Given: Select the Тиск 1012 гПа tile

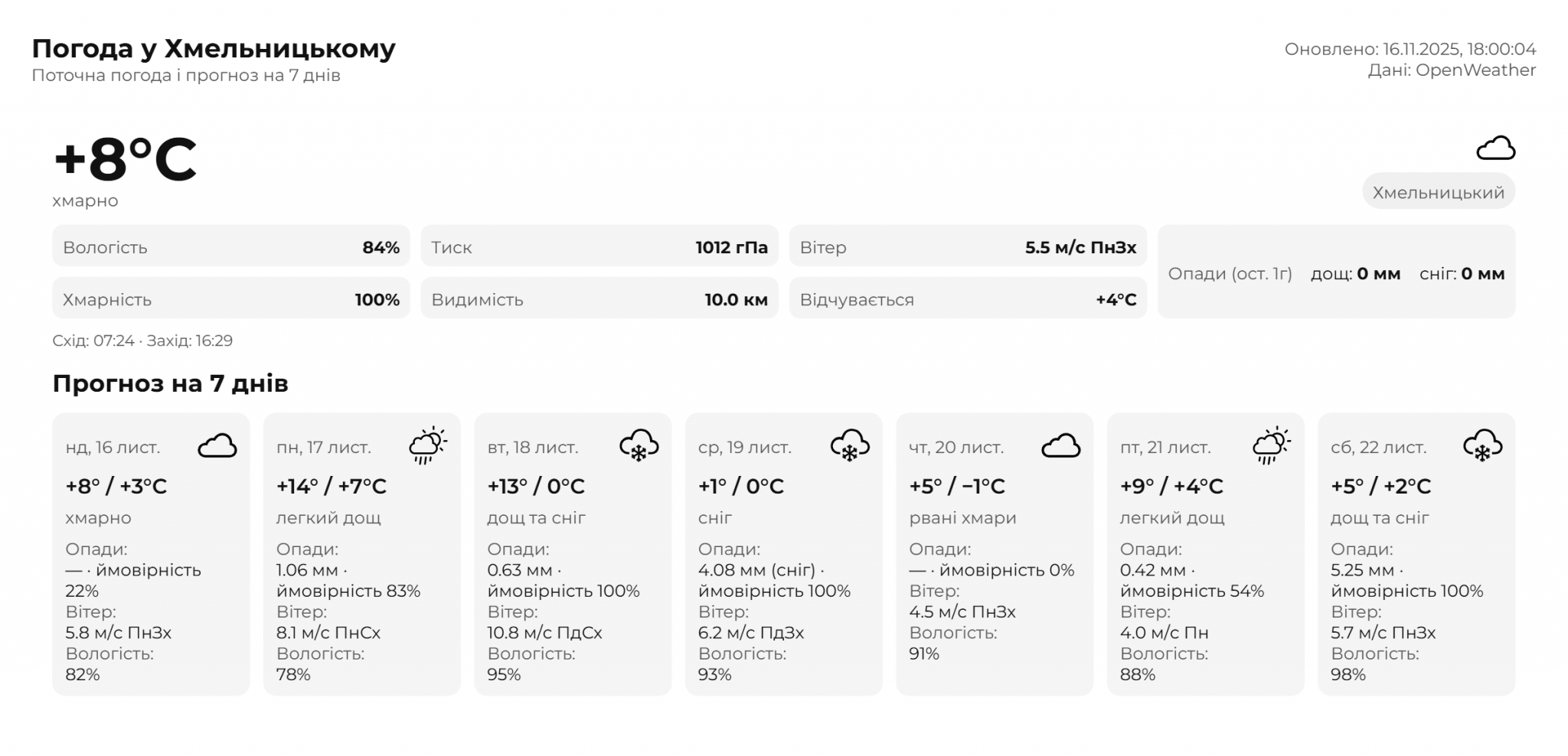Looking at the screenshot, I should click(599, 247).
